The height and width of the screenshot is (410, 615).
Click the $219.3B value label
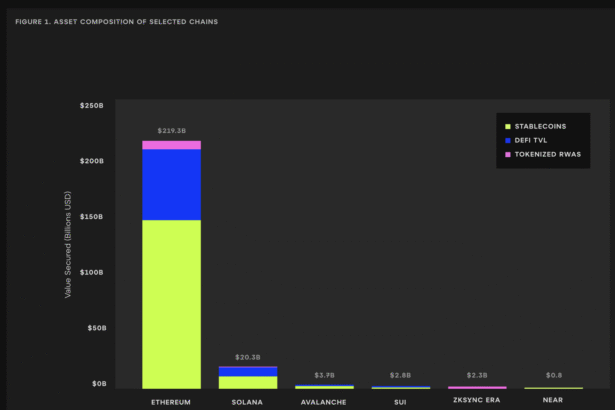tap(171, 131)
